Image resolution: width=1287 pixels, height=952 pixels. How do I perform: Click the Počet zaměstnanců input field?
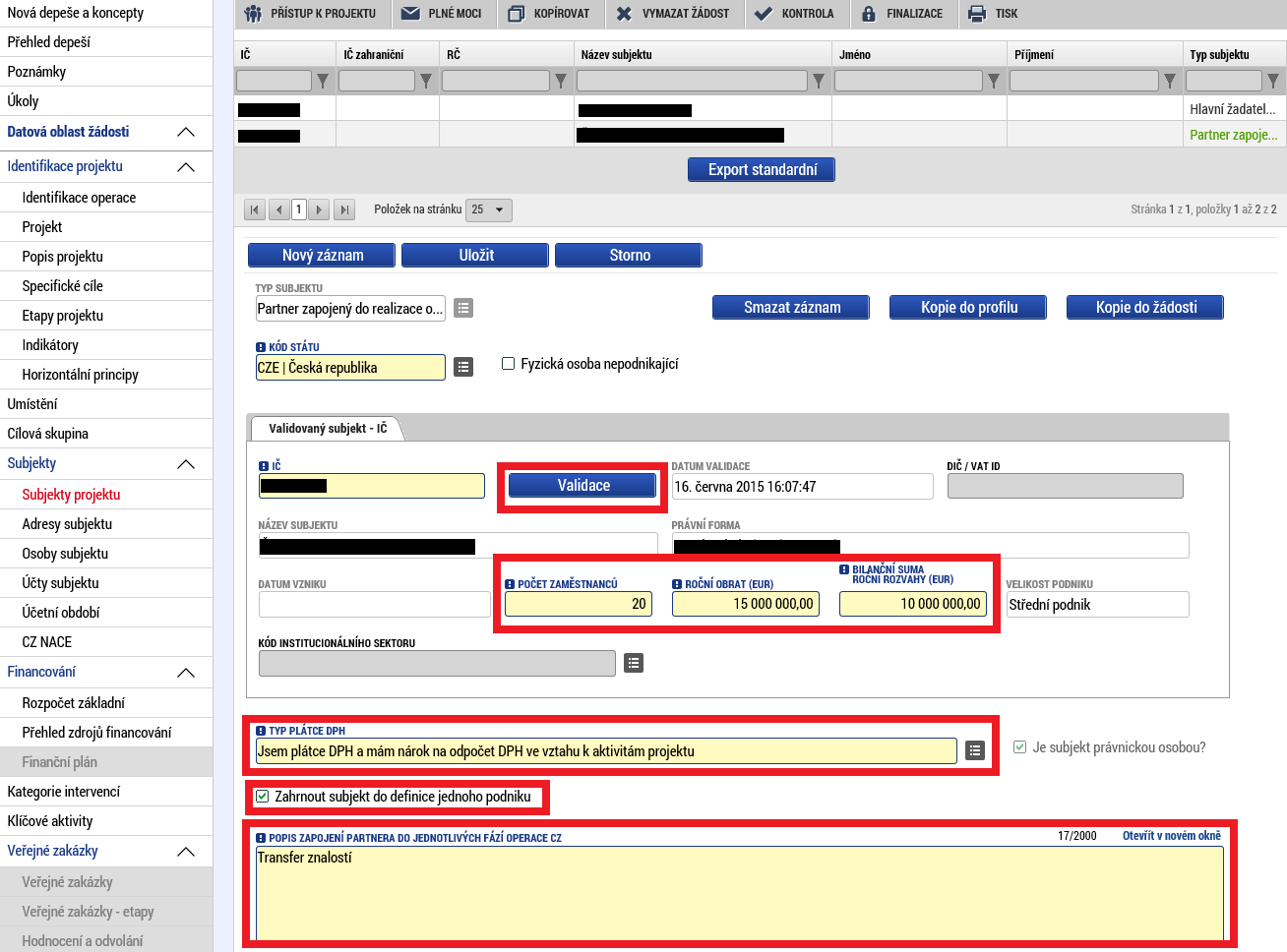tap(578, 604)
